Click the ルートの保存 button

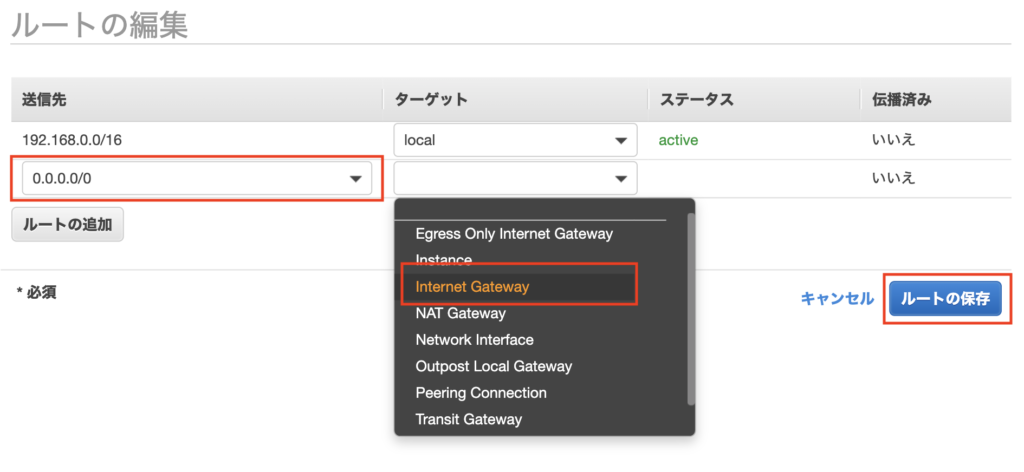pyautogui.click(x=945, y=298)
